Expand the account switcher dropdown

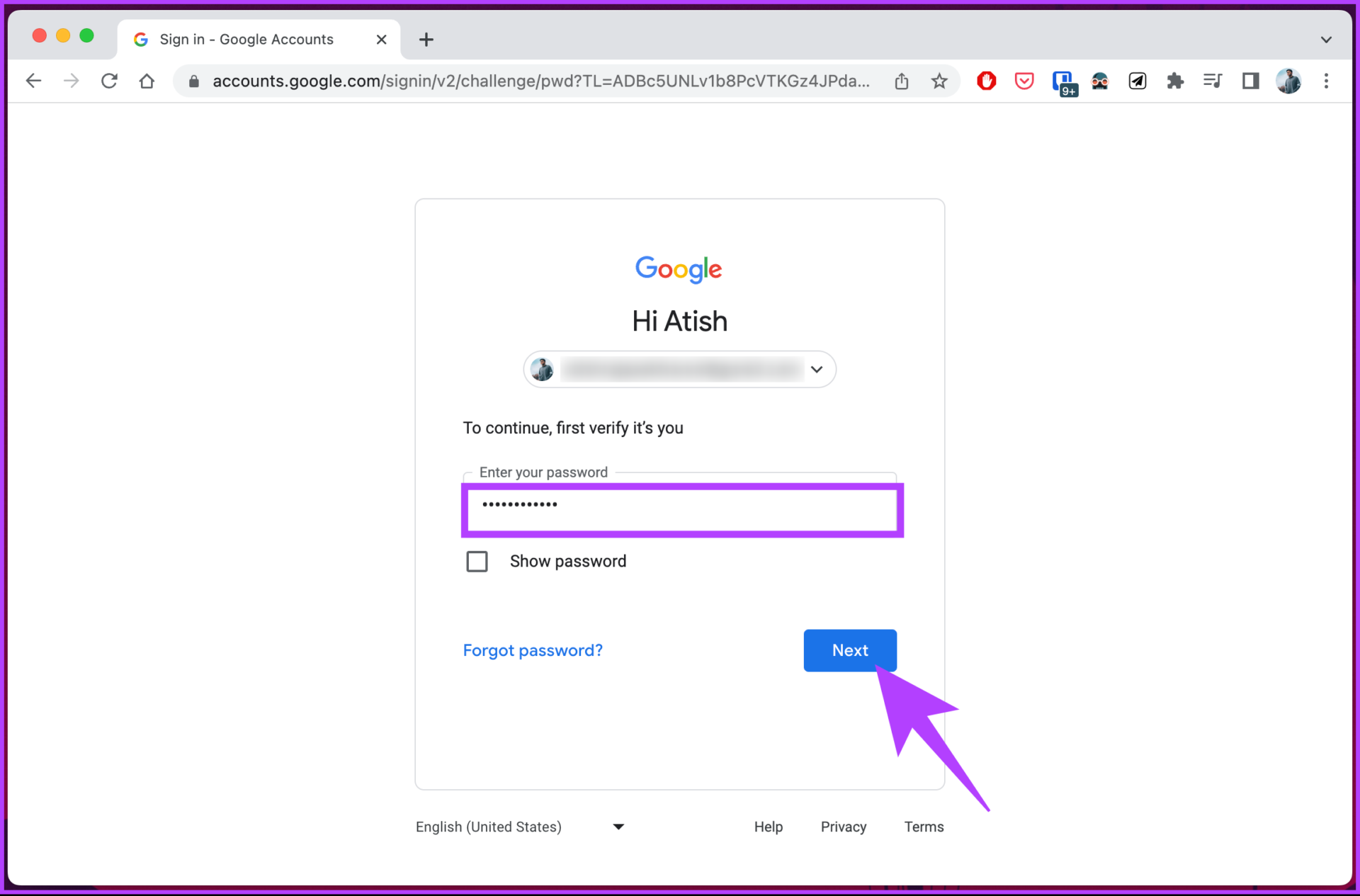tap(817, 369)
